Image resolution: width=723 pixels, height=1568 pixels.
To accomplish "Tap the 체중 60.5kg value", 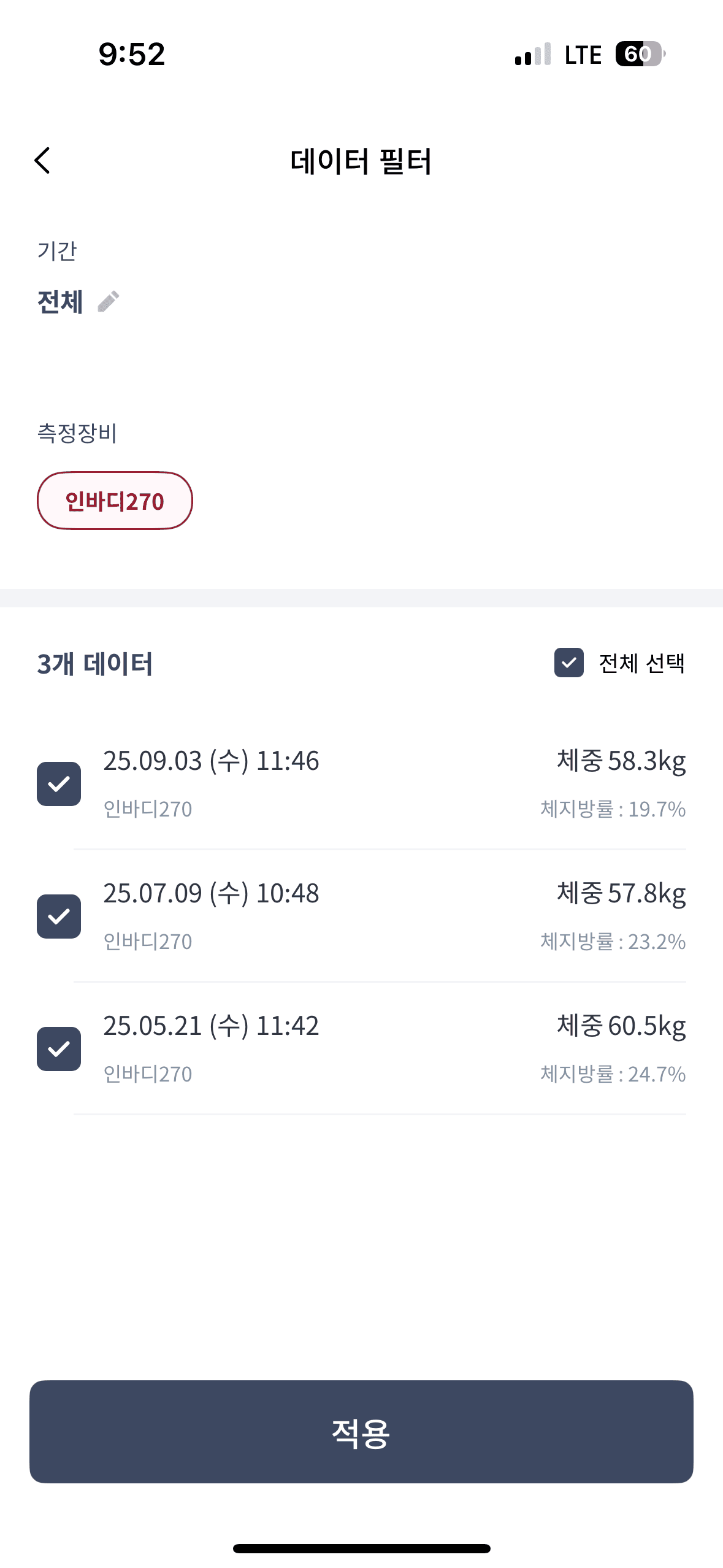I will pos(621,1026).
